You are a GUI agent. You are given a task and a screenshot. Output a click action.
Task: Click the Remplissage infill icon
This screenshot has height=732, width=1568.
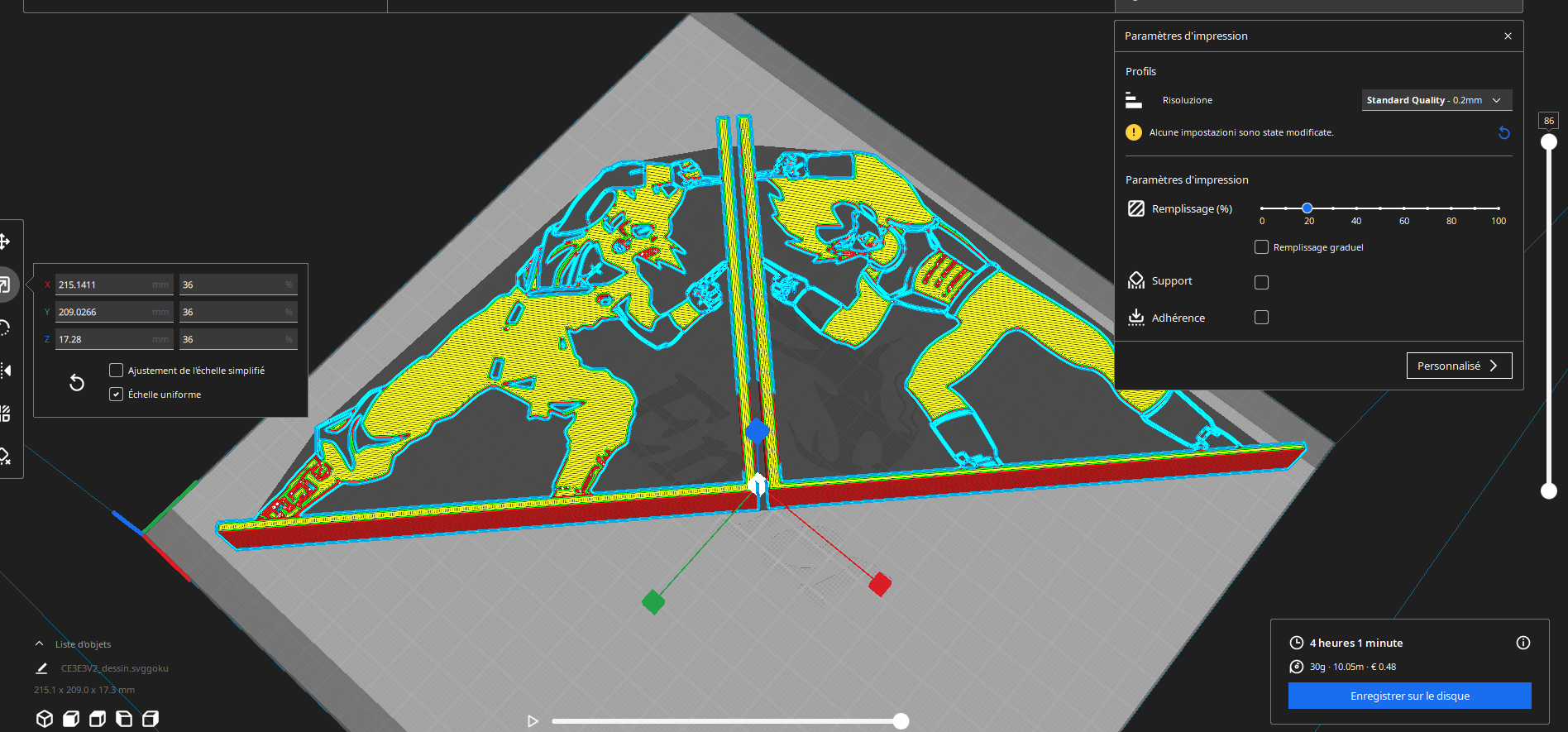tap(1136, 208)
